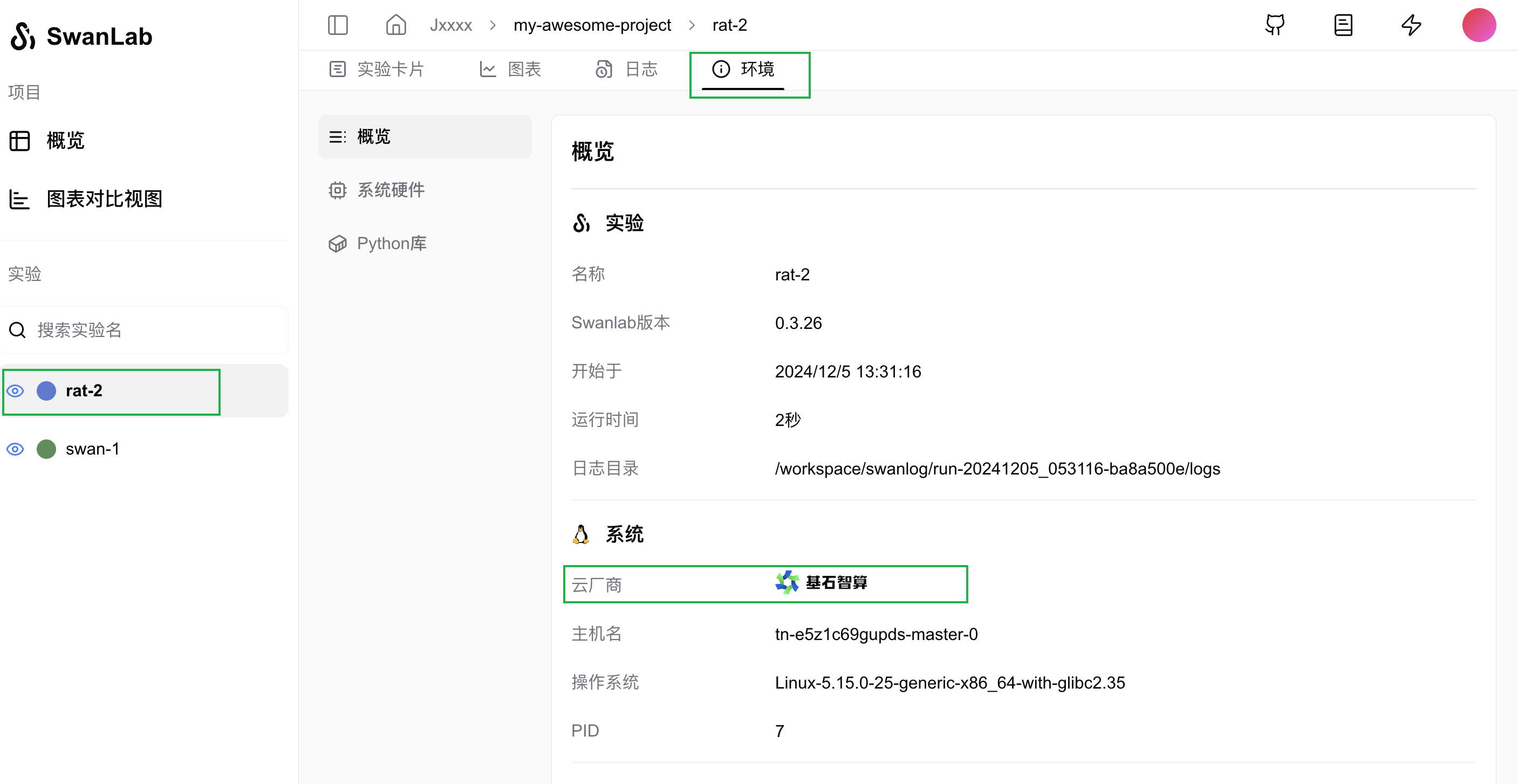This screenshot has width=1518, height=784.
Task: Click the 基石智算 vendor logo
Action: click(x=822, y=582)
